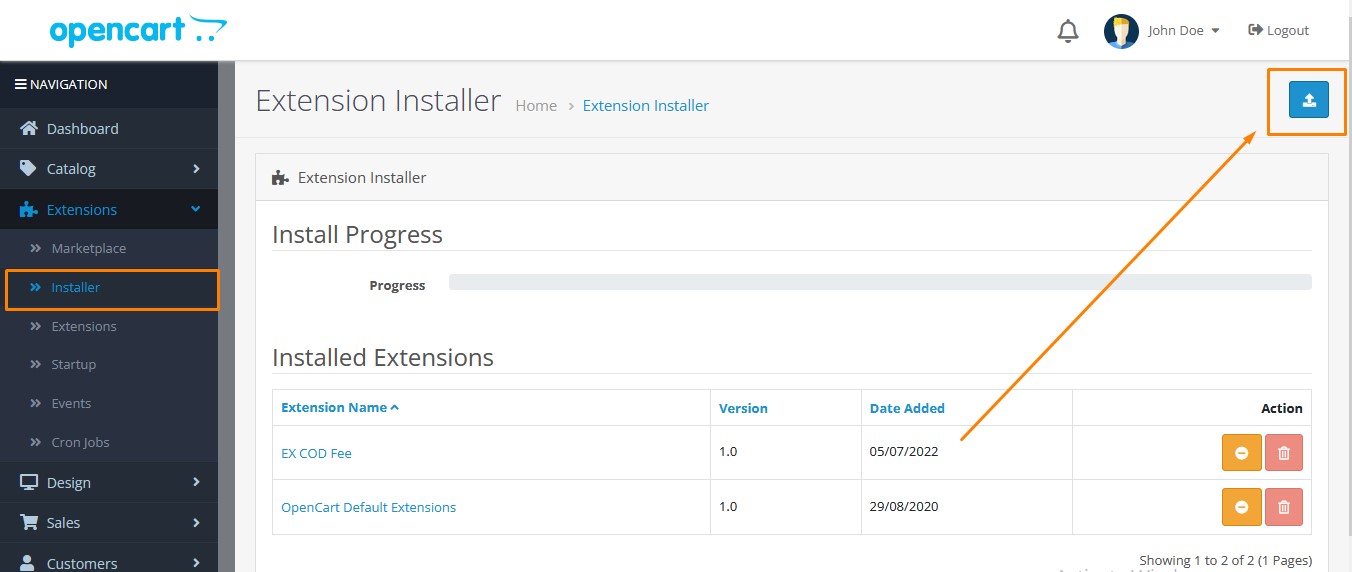1352x572 pixels.
Task: Click the blue upload extension button
Action: pos(1308,100)
